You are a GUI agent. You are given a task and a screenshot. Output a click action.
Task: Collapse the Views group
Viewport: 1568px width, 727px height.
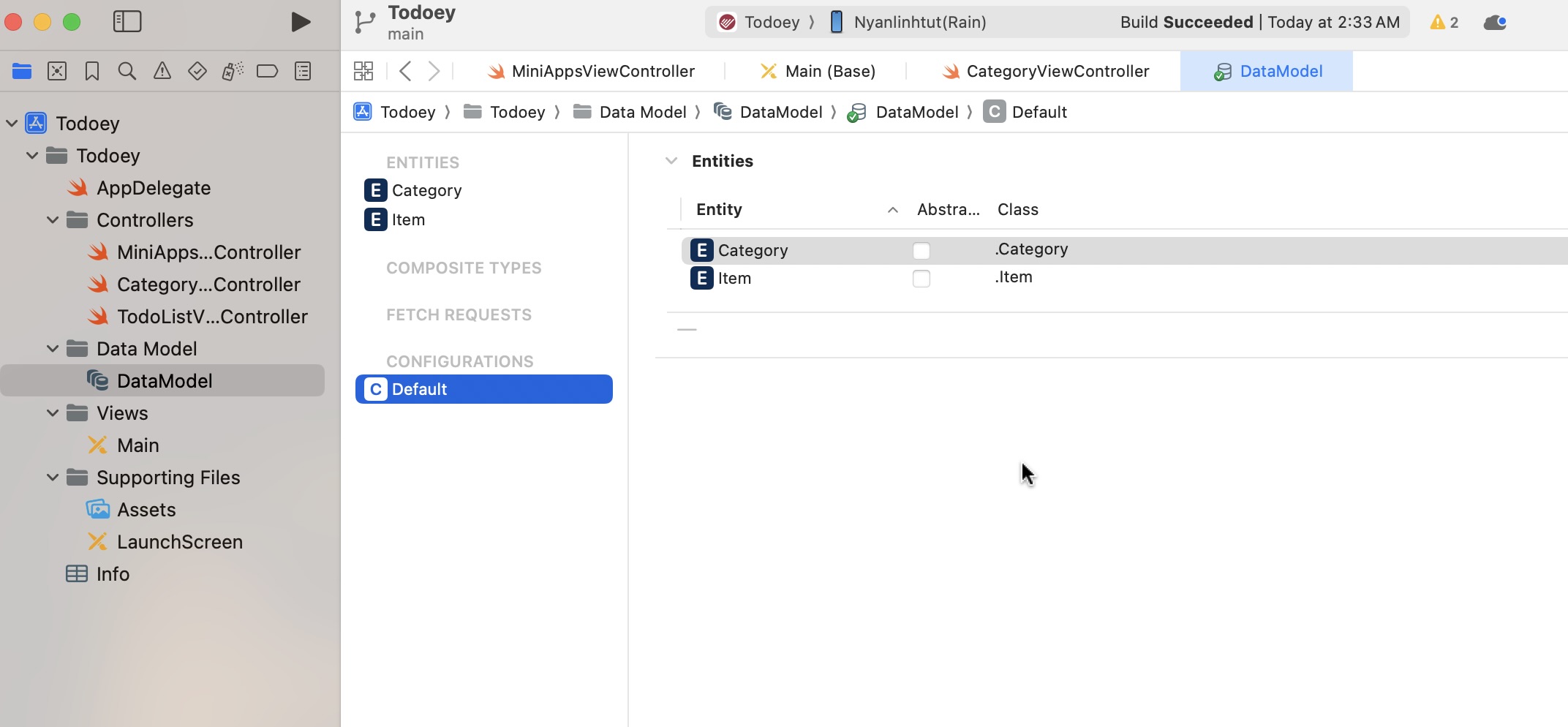53,413
